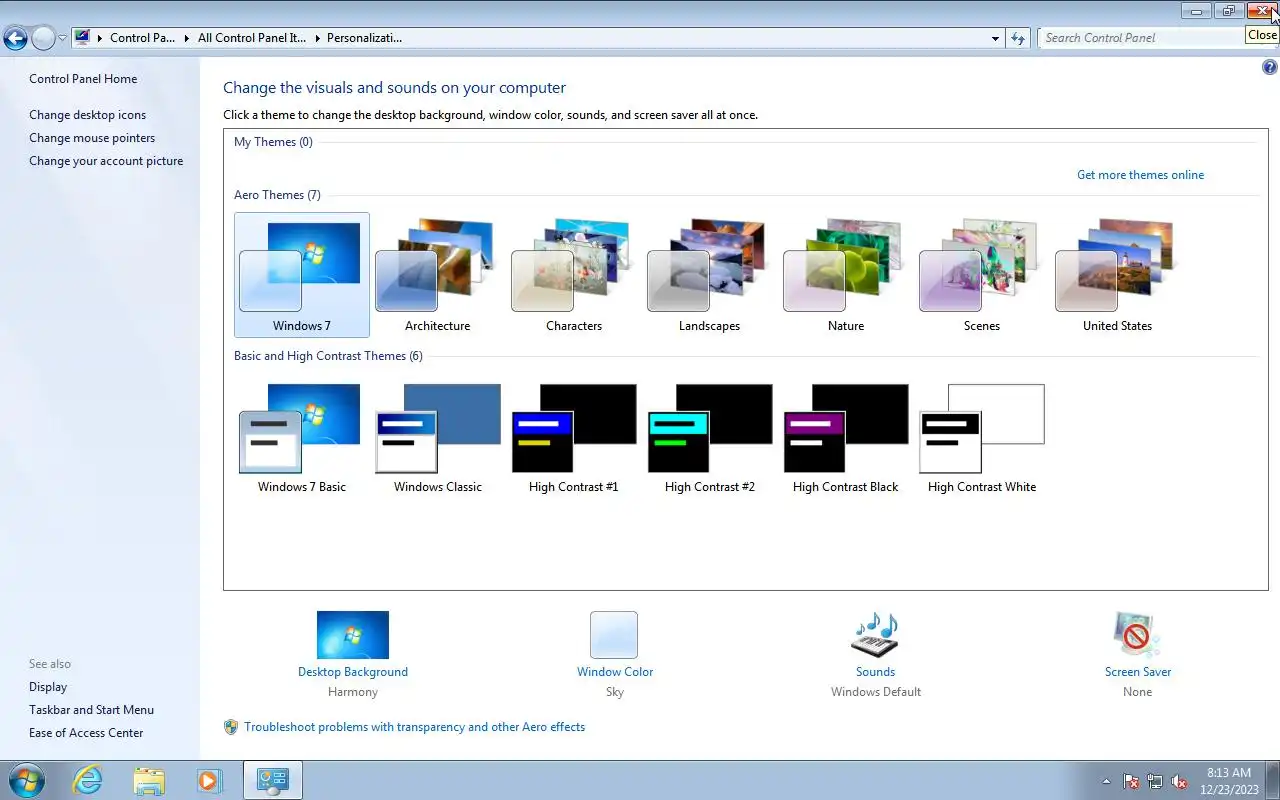Pick the Scenes theme

pos(981,275)
